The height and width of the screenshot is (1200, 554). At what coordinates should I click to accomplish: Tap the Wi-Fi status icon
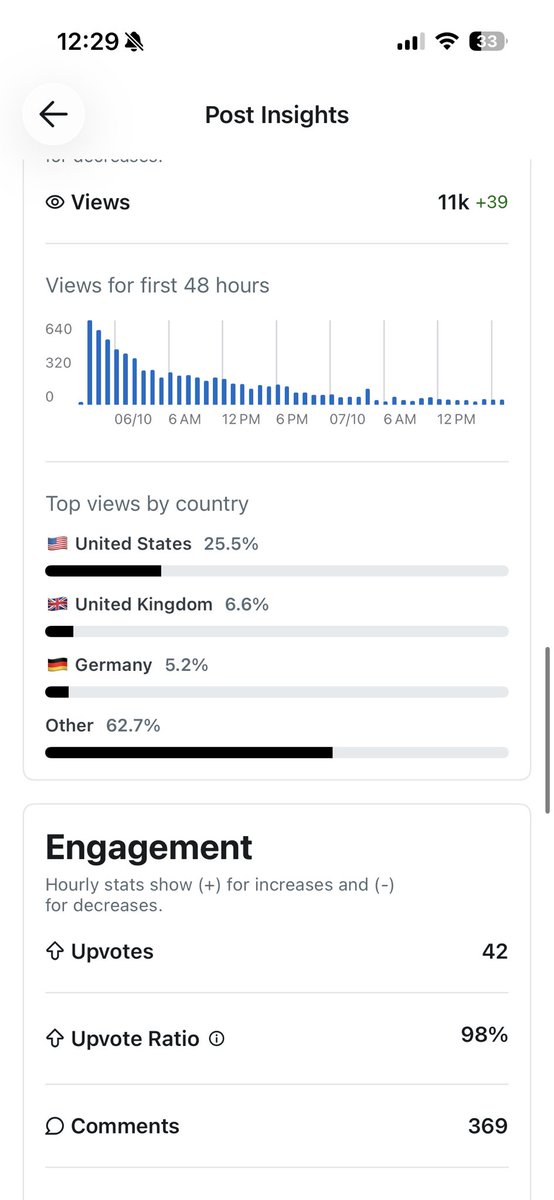[448, 42]
